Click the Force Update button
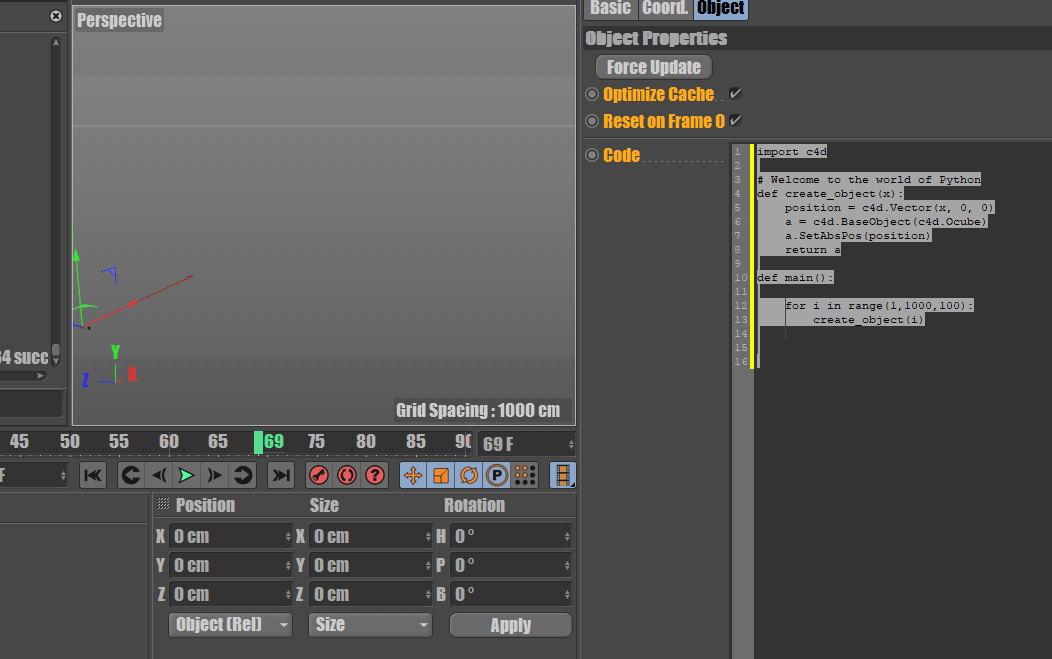 [x=654, y=67]
